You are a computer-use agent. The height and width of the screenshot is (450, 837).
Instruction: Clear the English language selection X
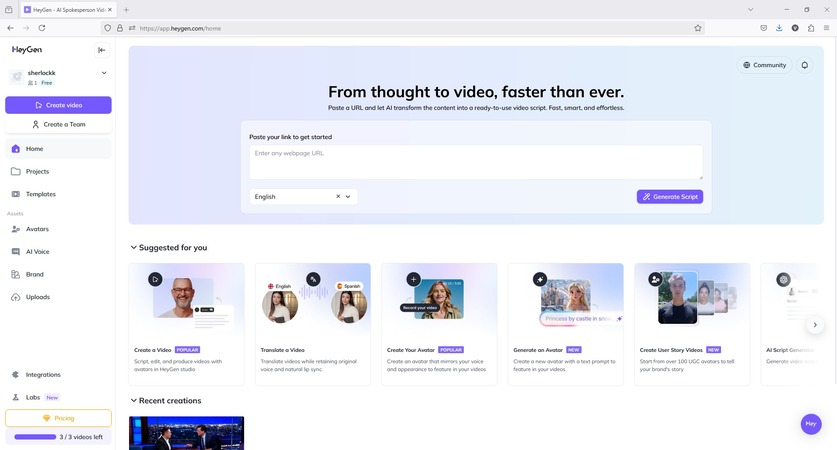click(338, 196)
